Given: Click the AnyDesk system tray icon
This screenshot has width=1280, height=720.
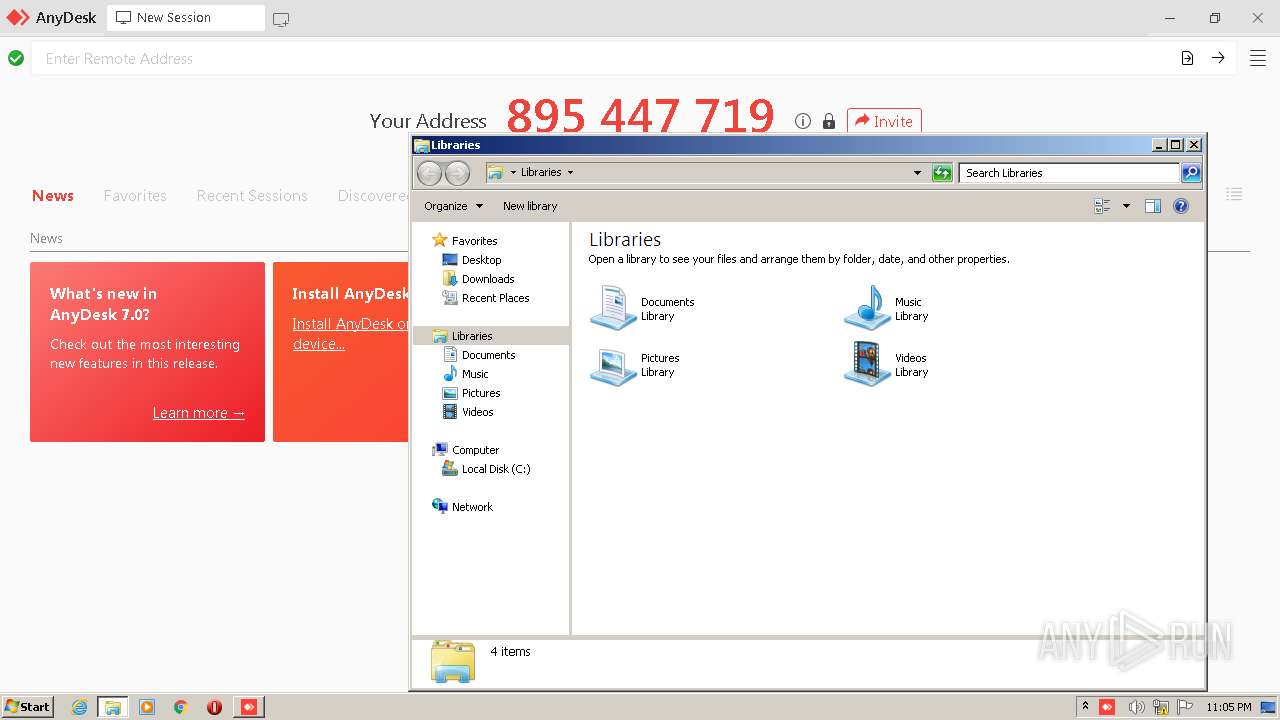Looking at the screenshot, I should point(1107,707).
